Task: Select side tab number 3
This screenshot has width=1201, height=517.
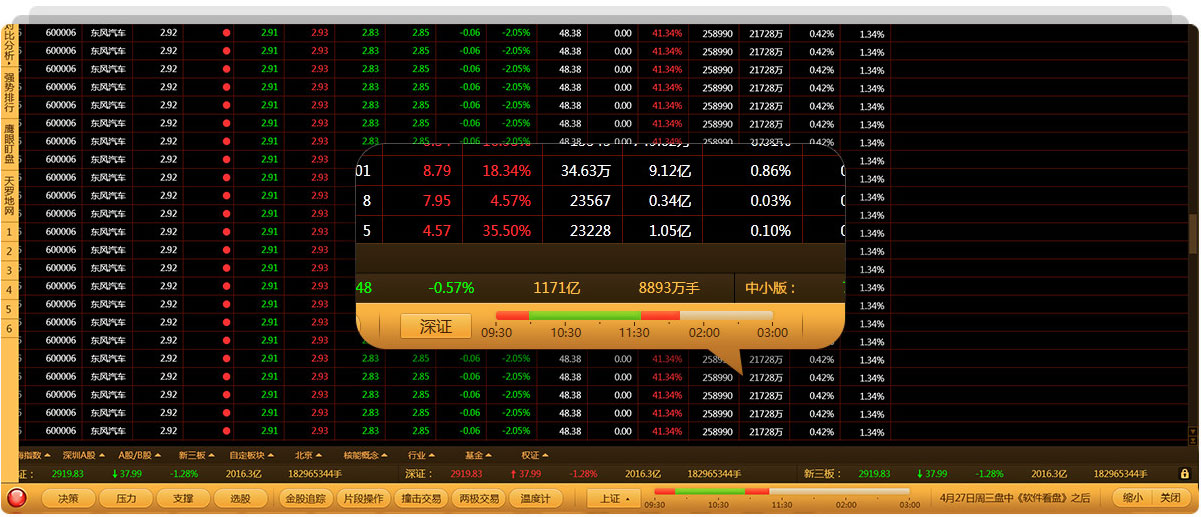Action: coord(9,270)
